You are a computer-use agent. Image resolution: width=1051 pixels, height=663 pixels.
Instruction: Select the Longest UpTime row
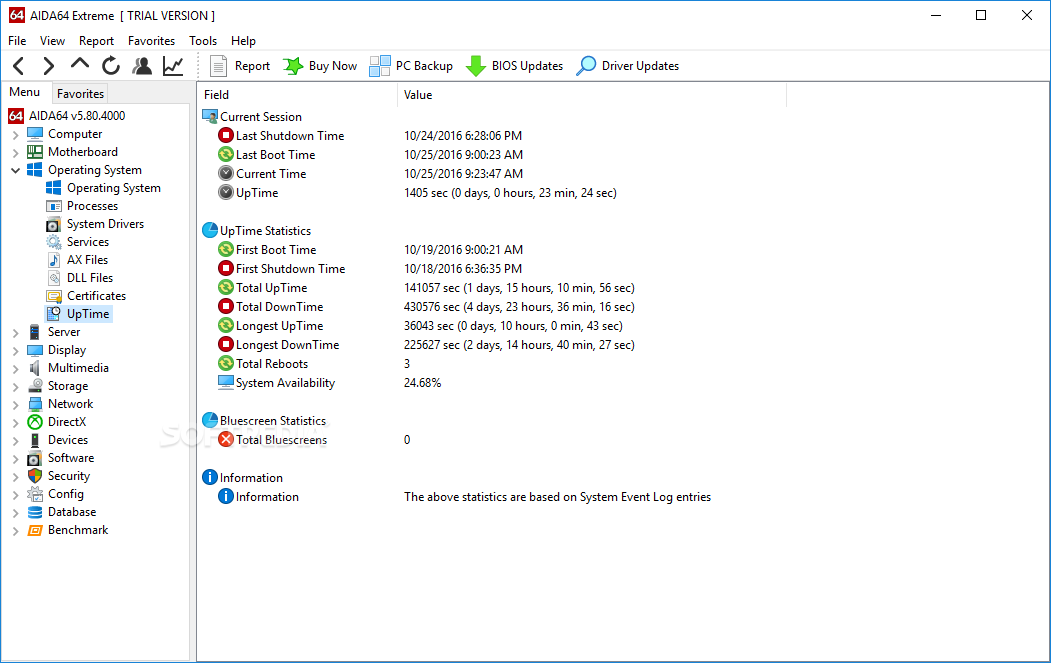click(420, 326)
